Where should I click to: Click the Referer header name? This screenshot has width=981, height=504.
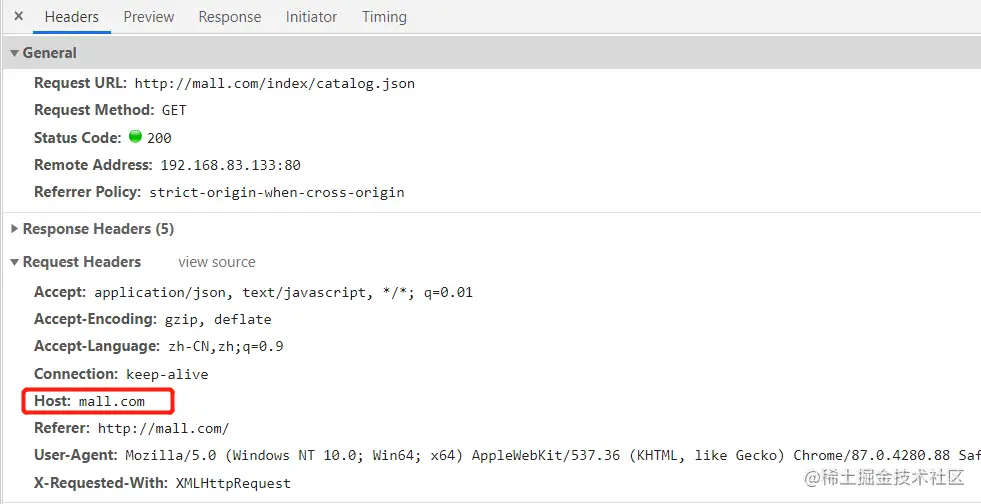[62, 428]
